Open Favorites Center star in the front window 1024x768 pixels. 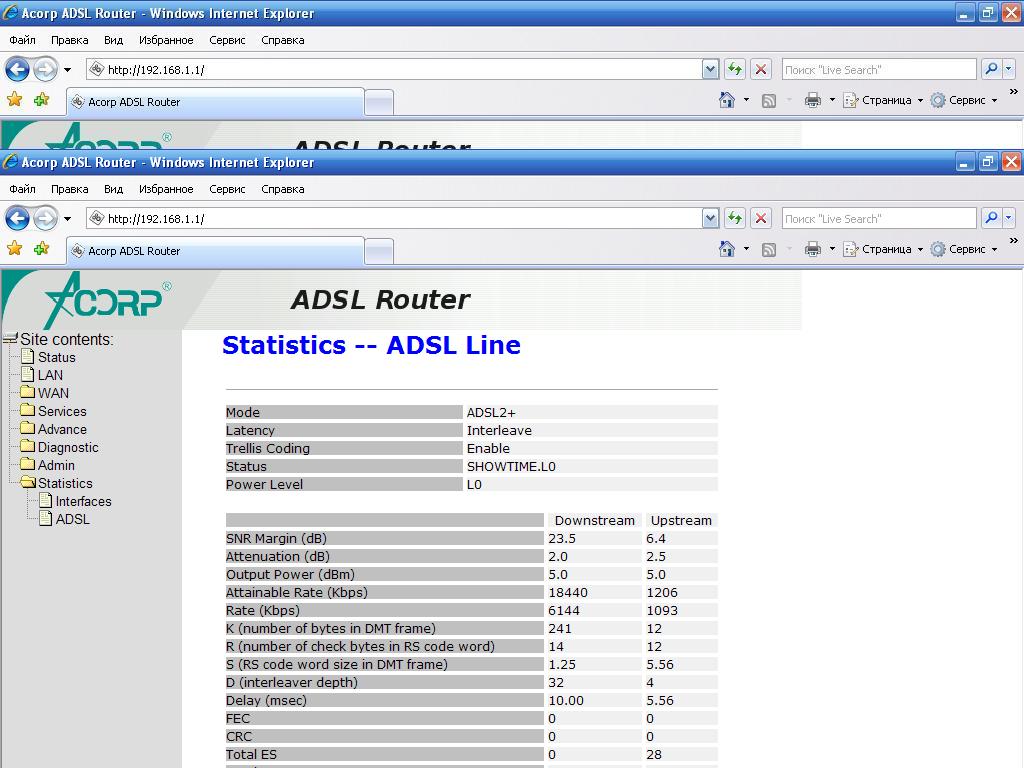(x=14, y=249)
